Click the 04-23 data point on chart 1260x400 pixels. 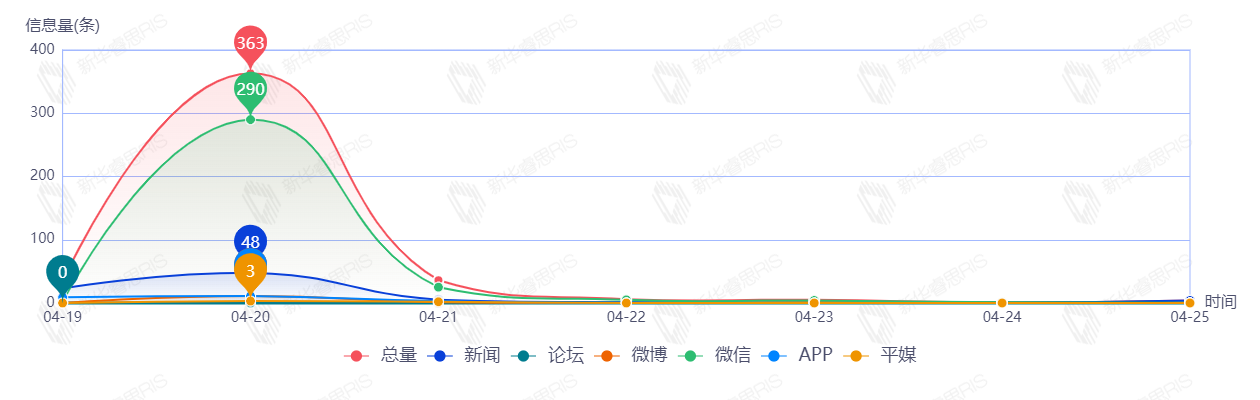814,302
